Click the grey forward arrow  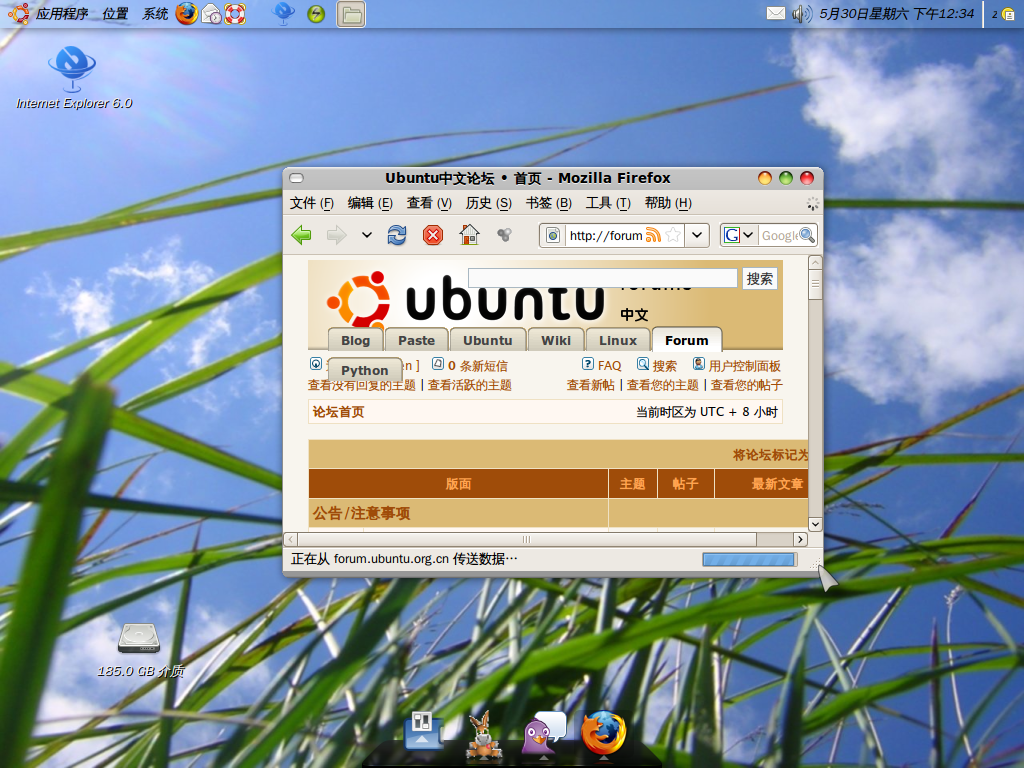pyautogui.click(x=336, y=235)
